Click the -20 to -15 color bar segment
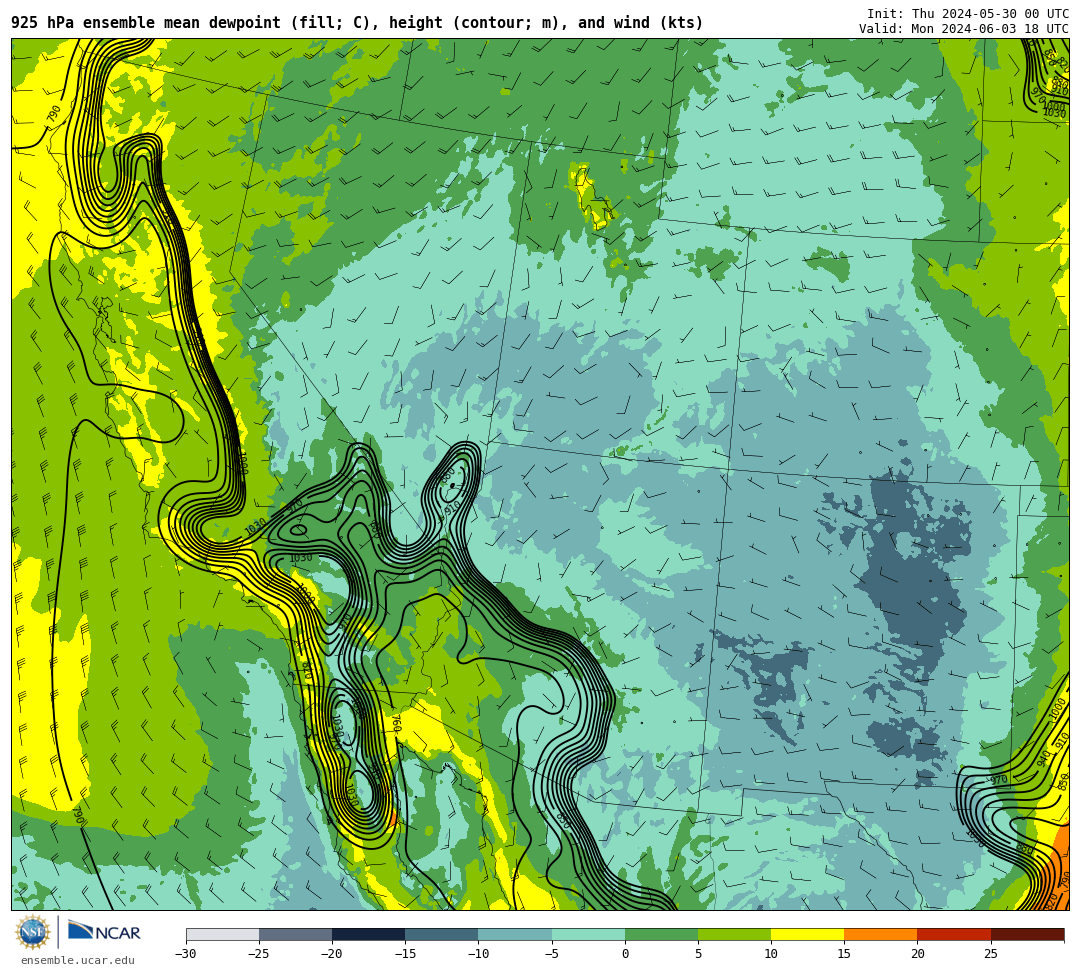The height and width of the screenshot is (973, 1080). coord(368,934)
